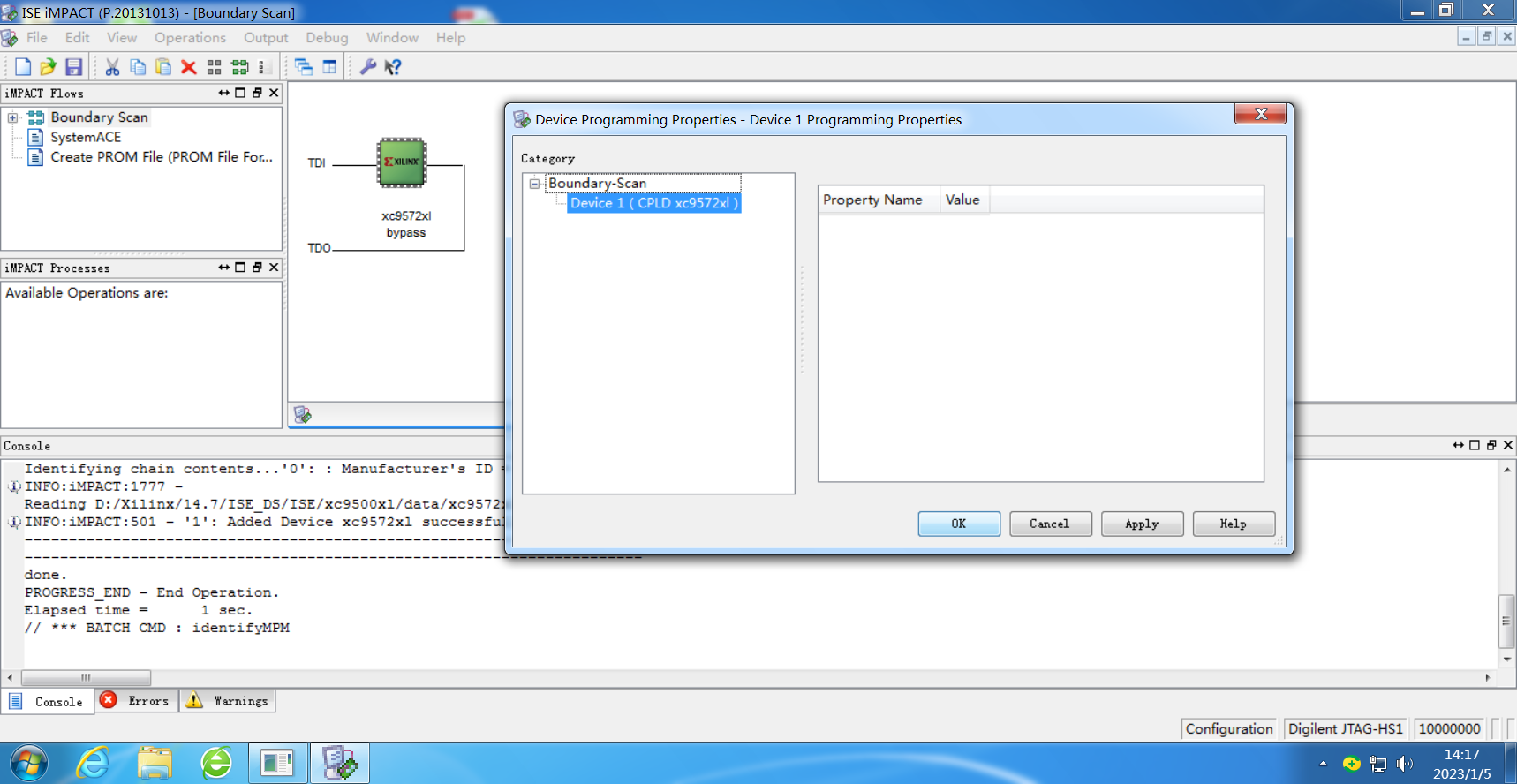The image size is (1517, 784).
Task: Click the What's This help cursor icon
Action: click(393, 67)
